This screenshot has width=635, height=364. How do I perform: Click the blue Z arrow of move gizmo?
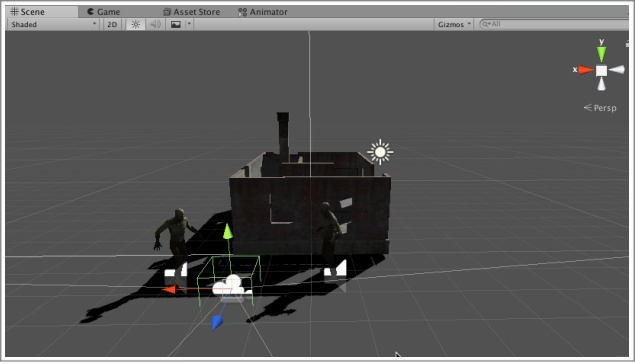tap(217, 322)
